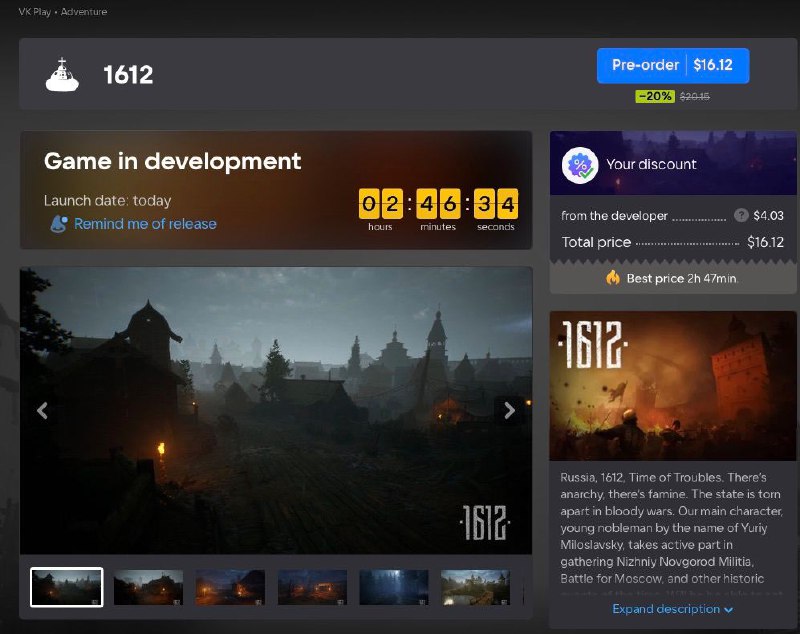The image size is (800, 634).
Task: Click the bell reminder icon
Action: click(59, 224)
